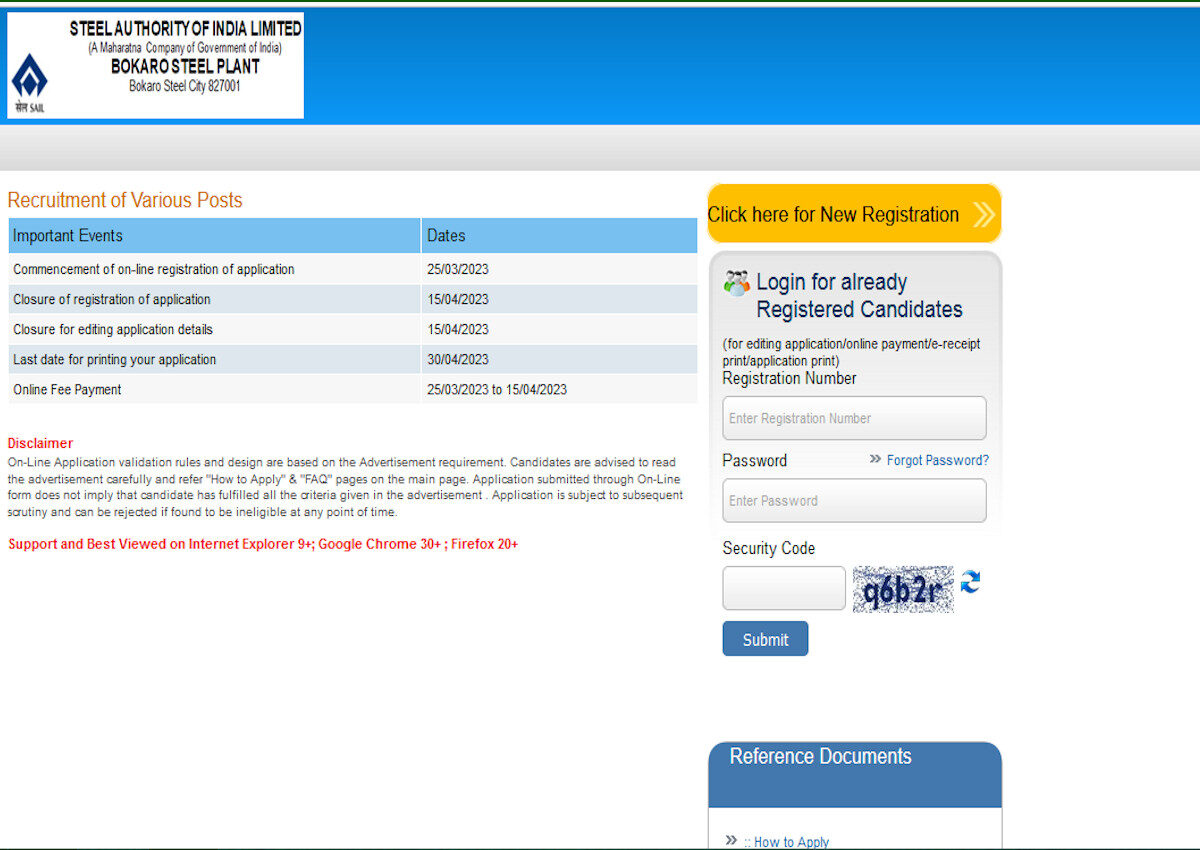Click the arrow icon next to Submit area captcha
The height and width of the screenshot is (850, 1200).
tap(968, 583)
